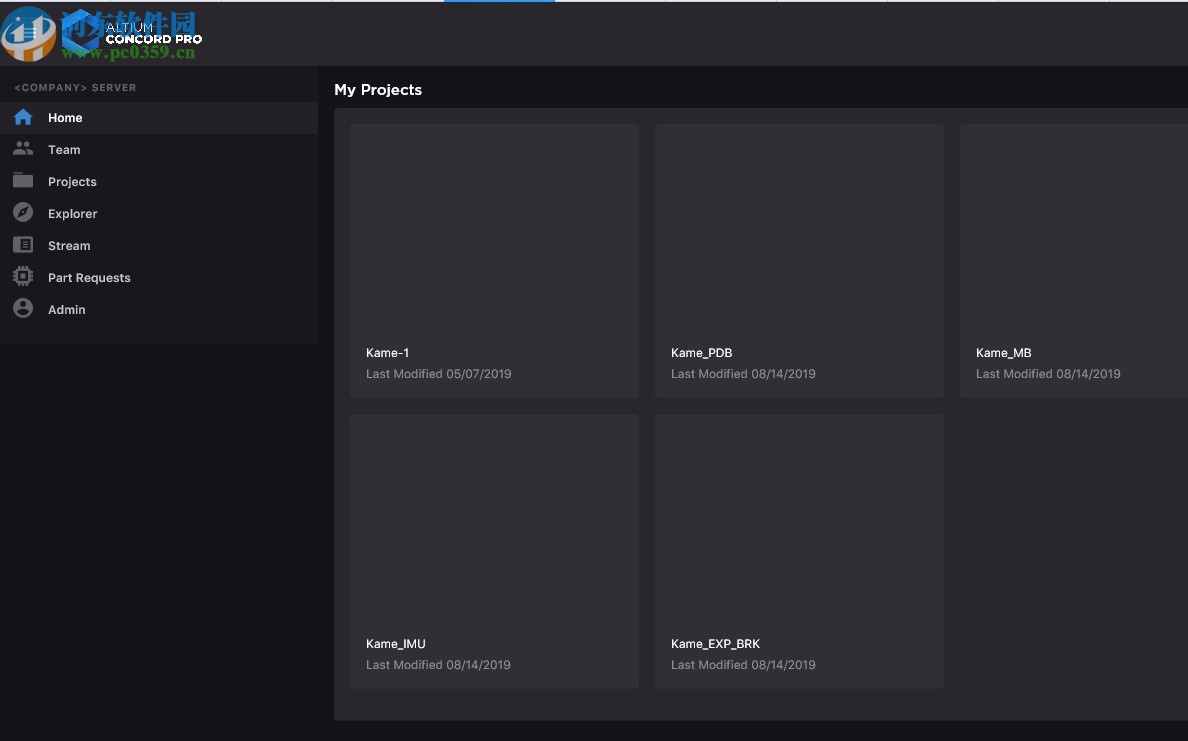Image resolution: width=1188 pixels, height=741 pixels.
Task: Click the My Projects heading
Action: pos(378,90)
